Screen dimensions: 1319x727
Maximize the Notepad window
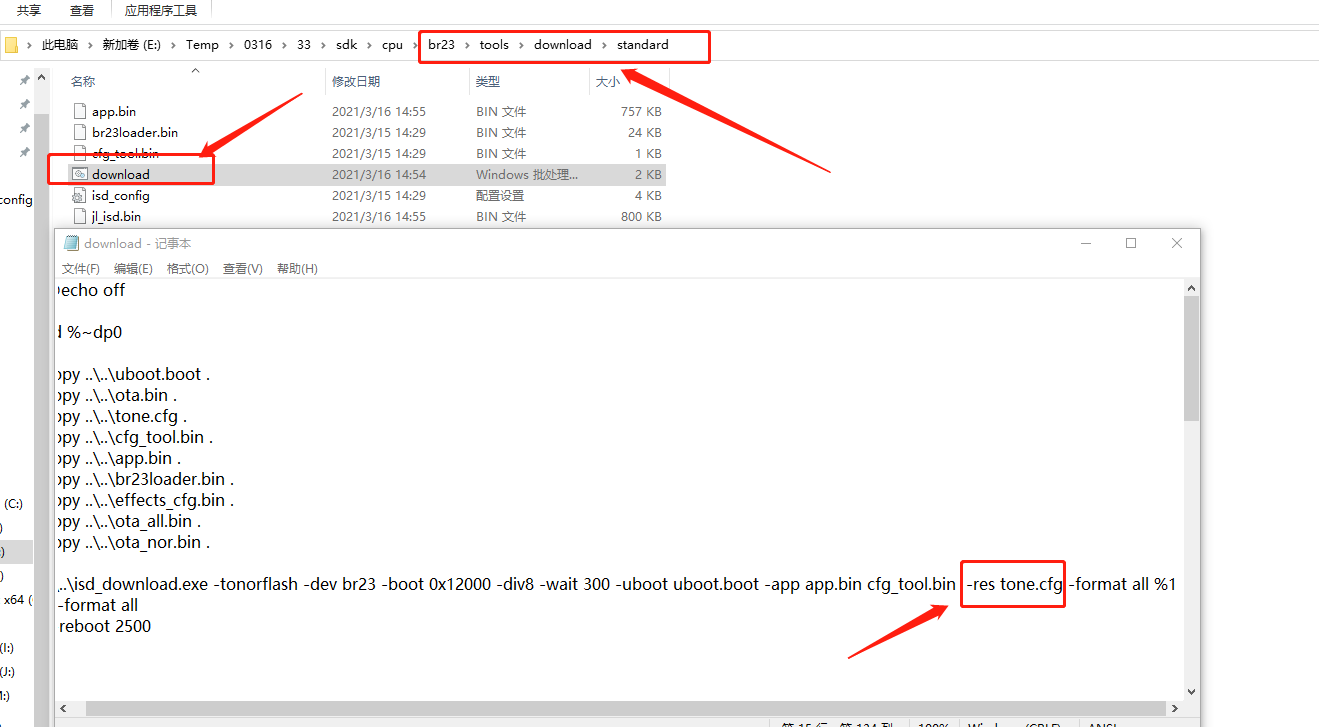1131,243
